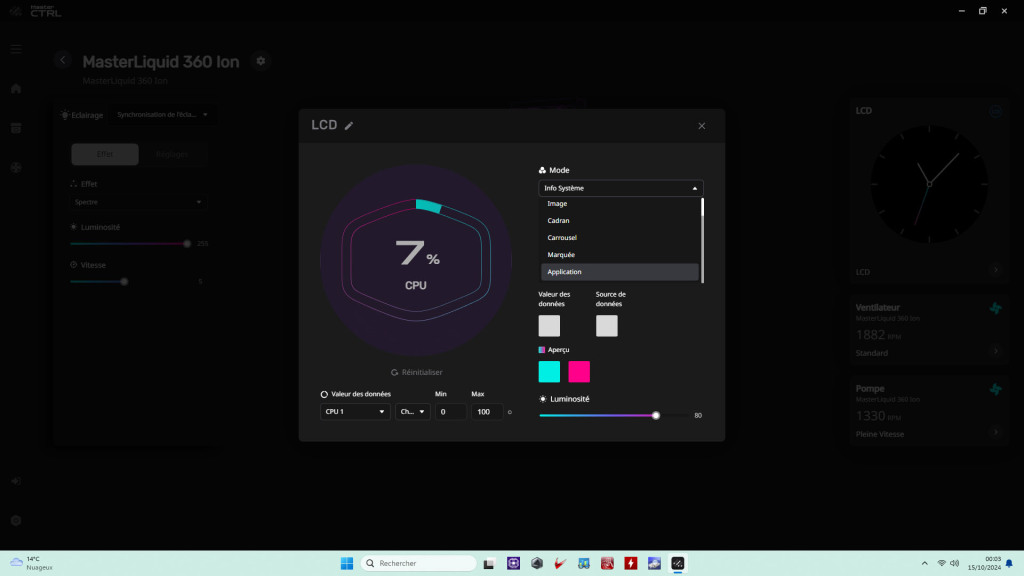1024x576 pixels.
Task: Go to Home in the left sidebar
Action: [x=16, y=89]
